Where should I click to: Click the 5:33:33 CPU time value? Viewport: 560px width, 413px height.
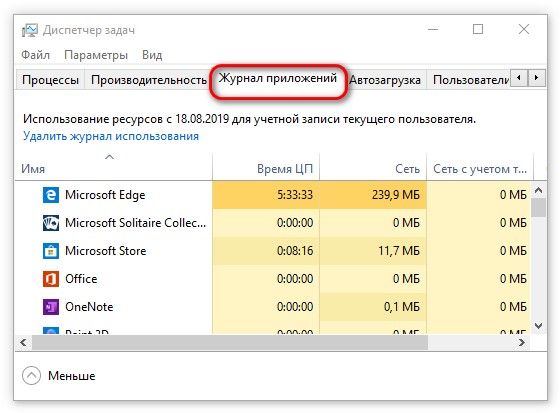tap(295, 195)
